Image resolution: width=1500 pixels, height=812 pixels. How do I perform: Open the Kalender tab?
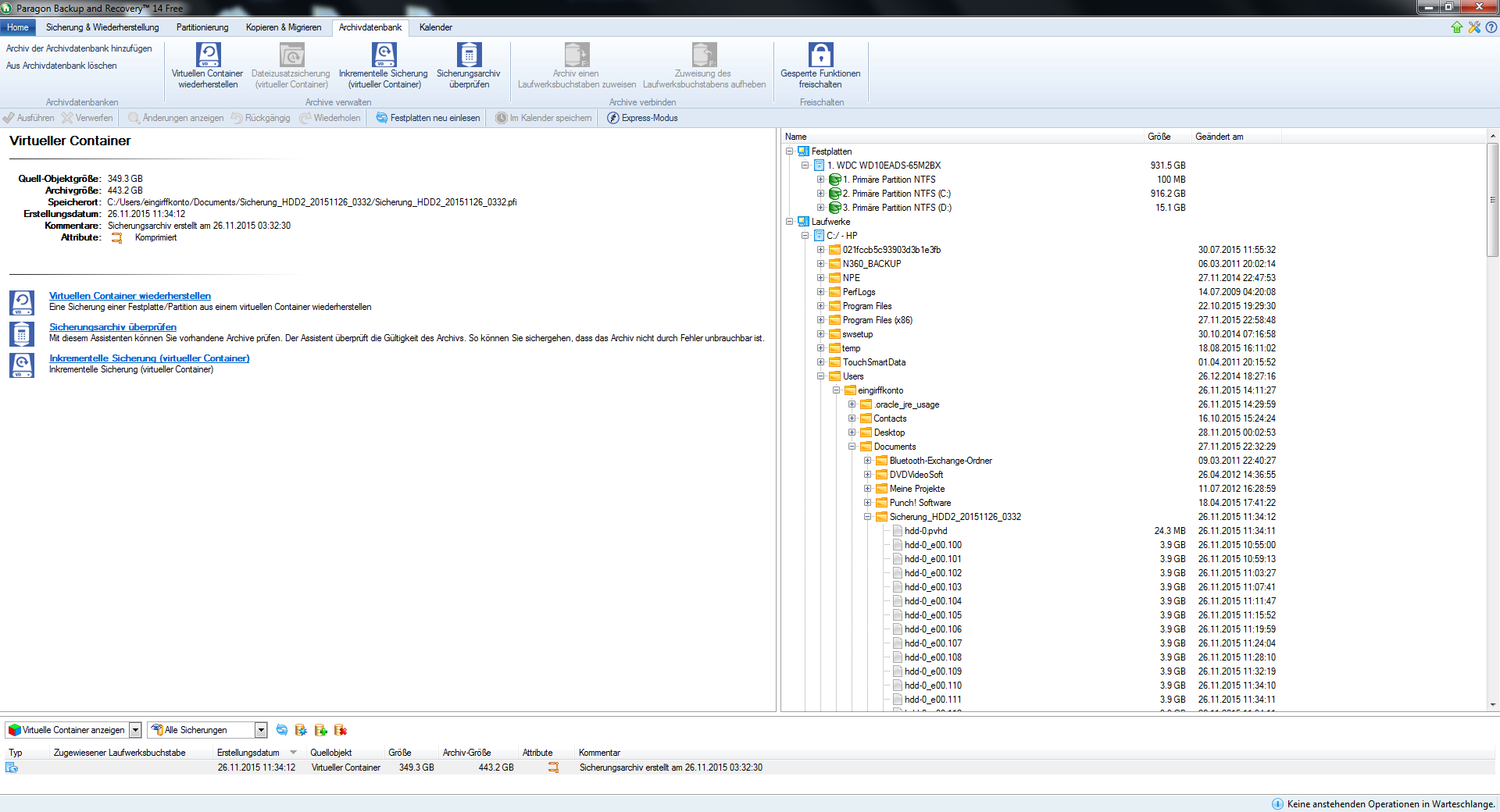point(436,27)
